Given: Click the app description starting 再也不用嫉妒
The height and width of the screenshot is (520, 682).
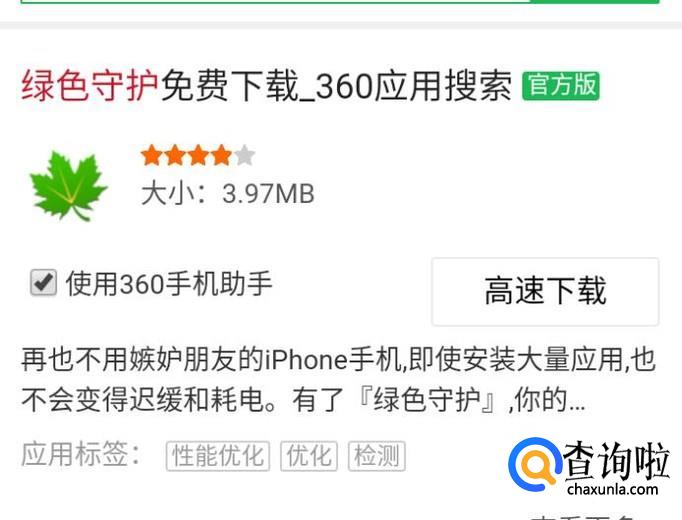Looking at the screenshot, I should click(x=338, y=380).
